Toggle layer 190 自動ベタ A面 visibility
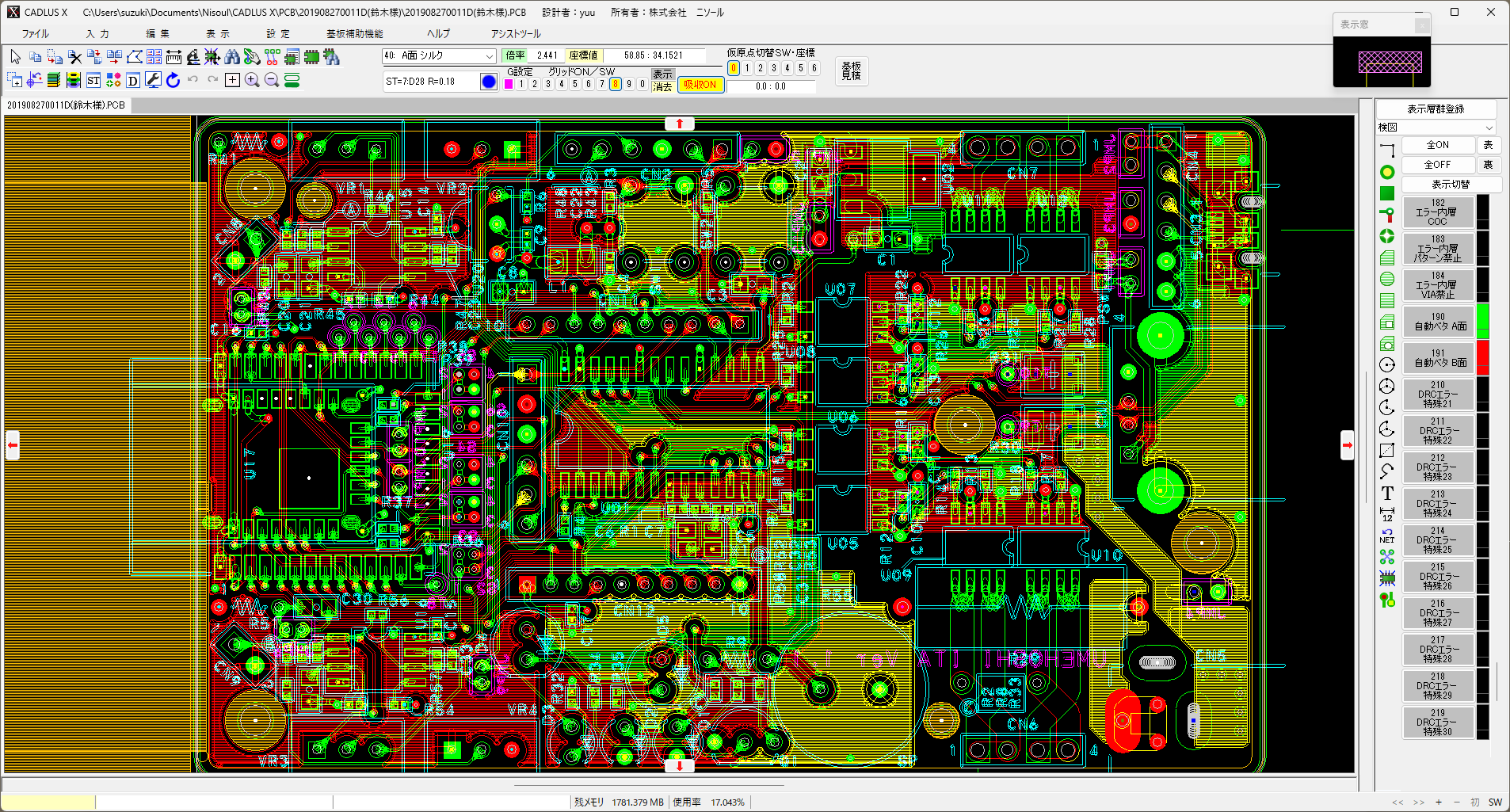Viewport: 1510px width, 812px height. [x=1439, y=322]
